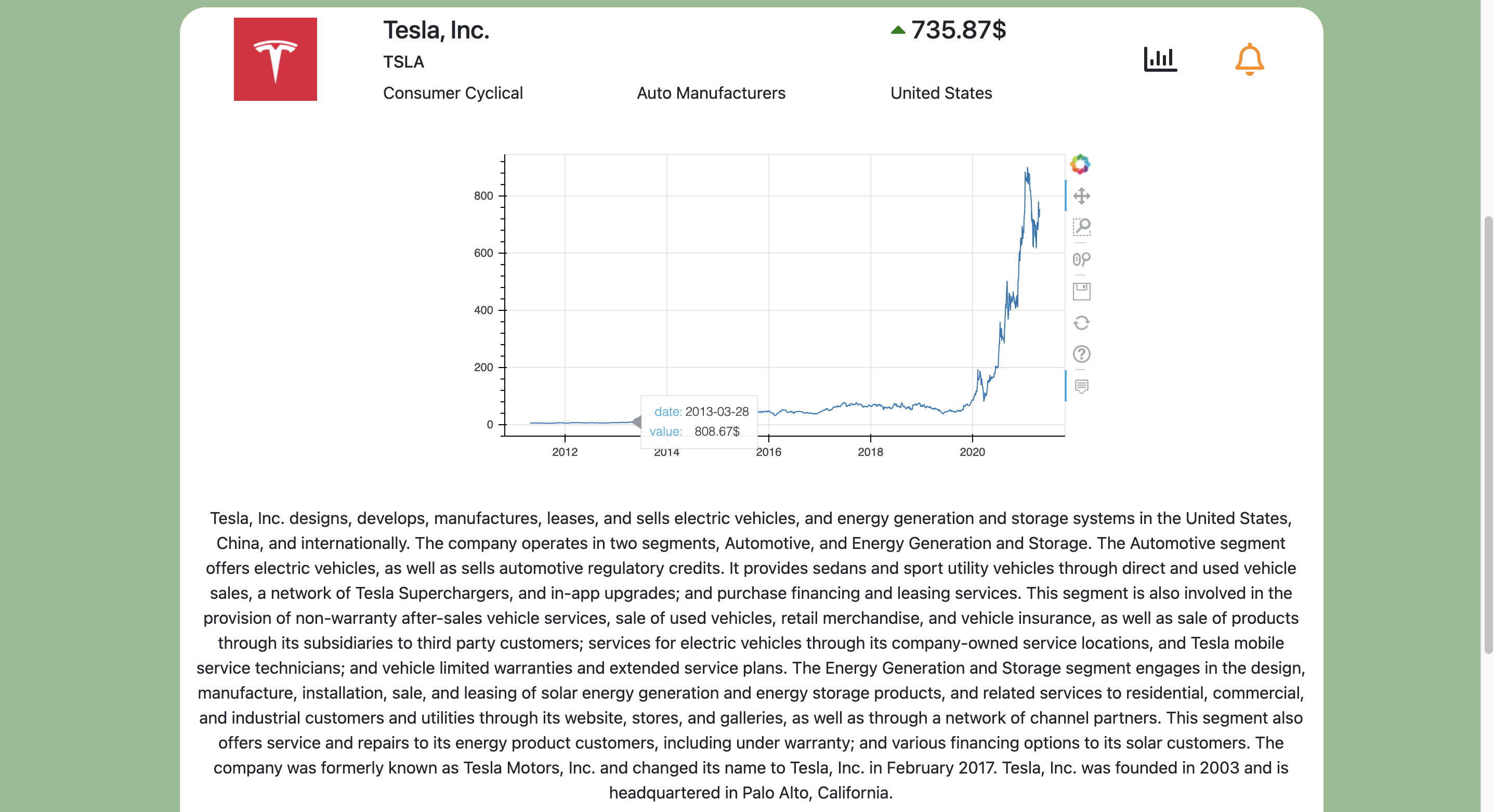Click the 735.87$ current price value
This screenshot has width=1494, height=812.
tap(959, 30)
